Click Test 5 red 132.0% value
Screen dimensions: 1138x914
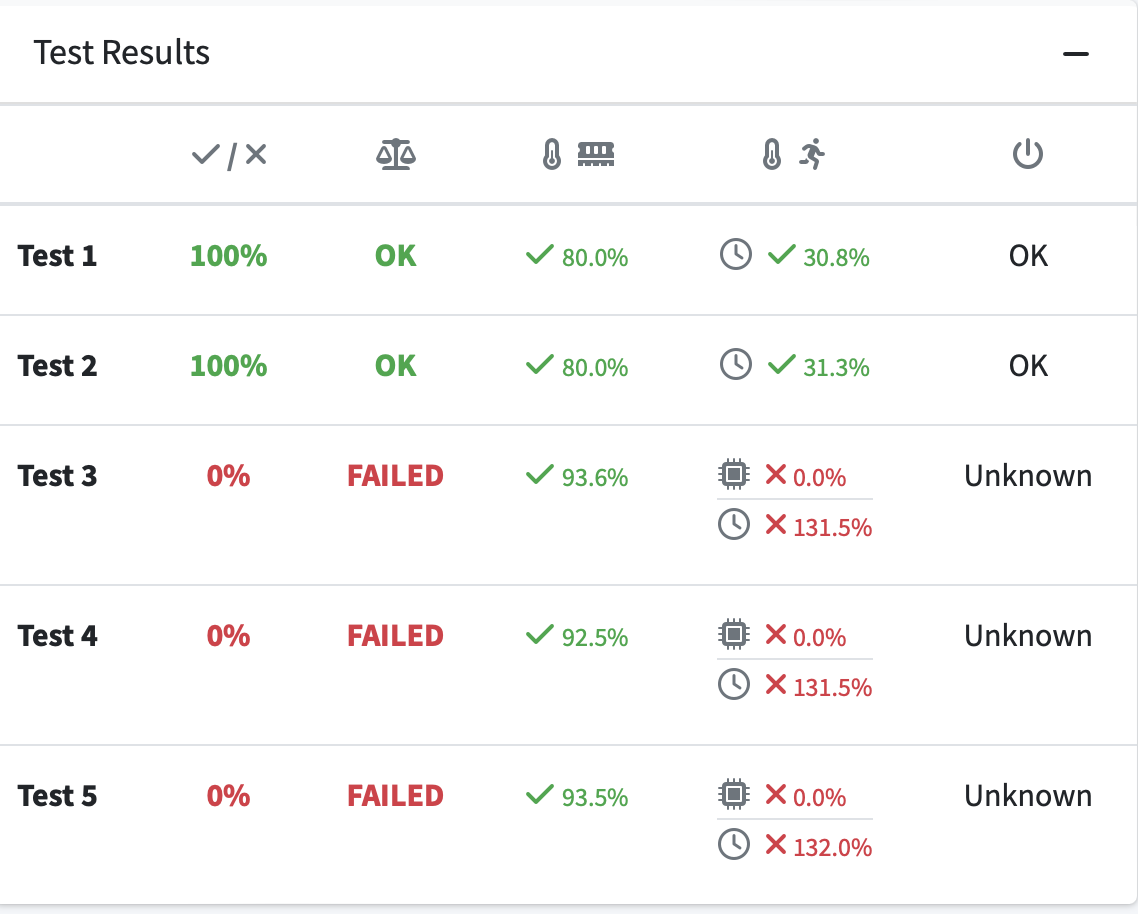pyautogui.click(x=832, y=847)
